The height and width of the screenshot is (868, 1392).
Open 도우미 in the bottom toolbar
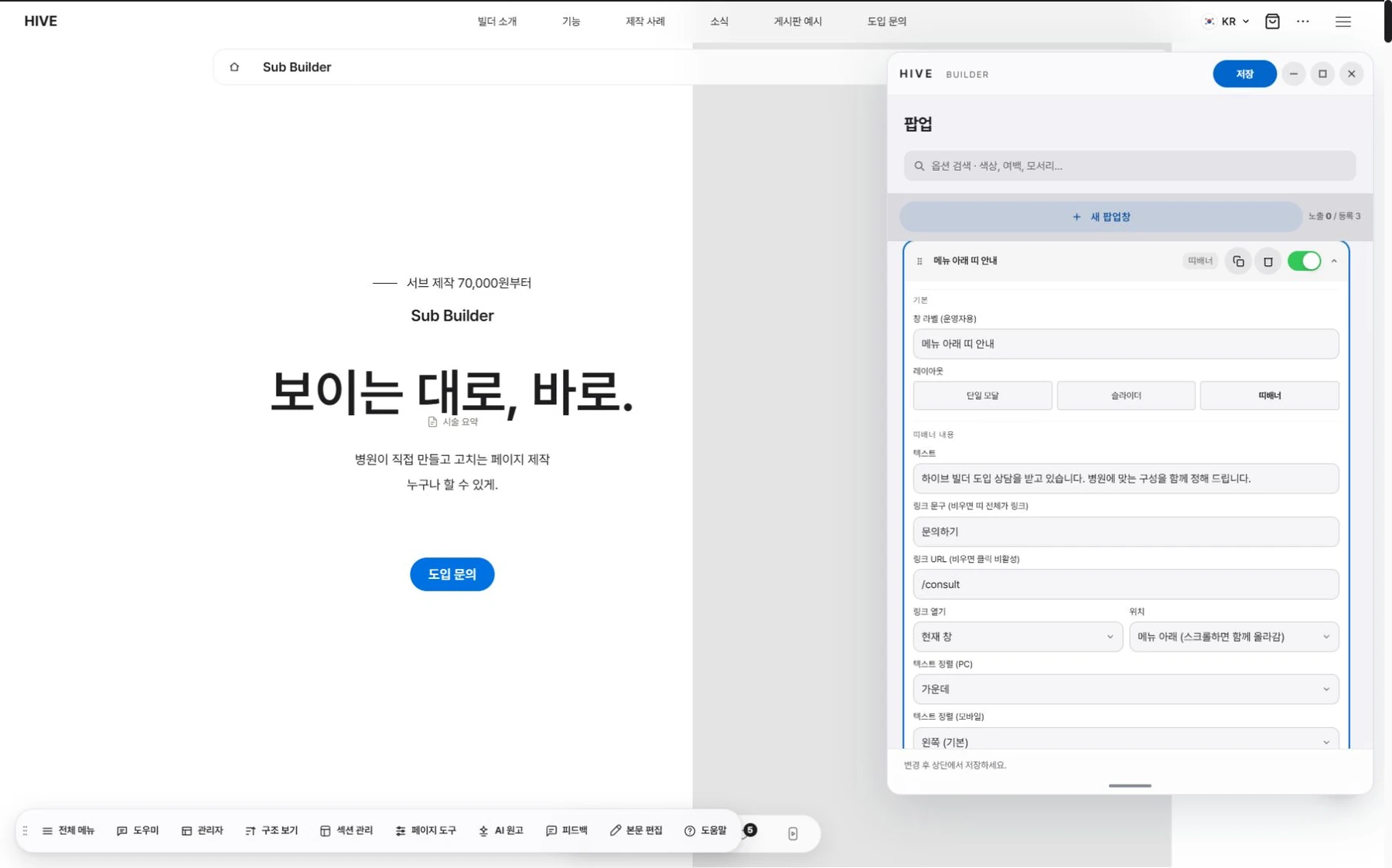(x=138, y=831)
